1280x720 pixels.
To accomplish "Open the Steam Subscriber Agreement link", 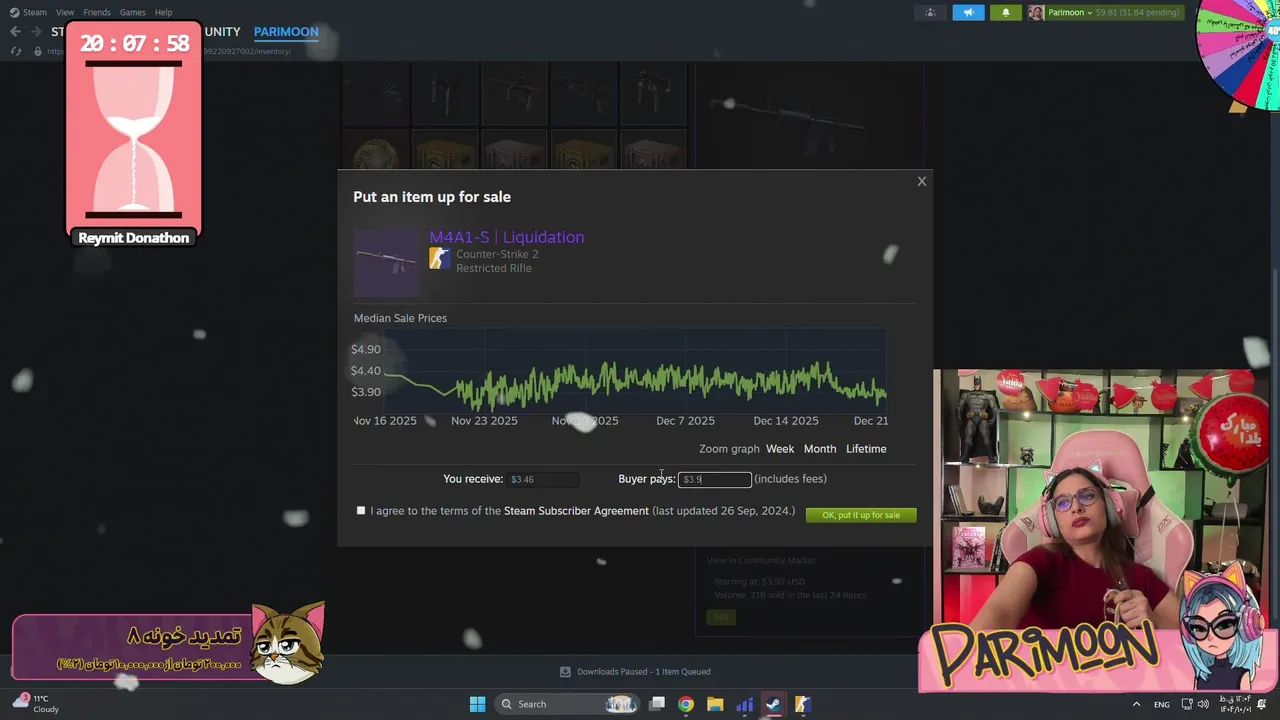I will [576, 511].
